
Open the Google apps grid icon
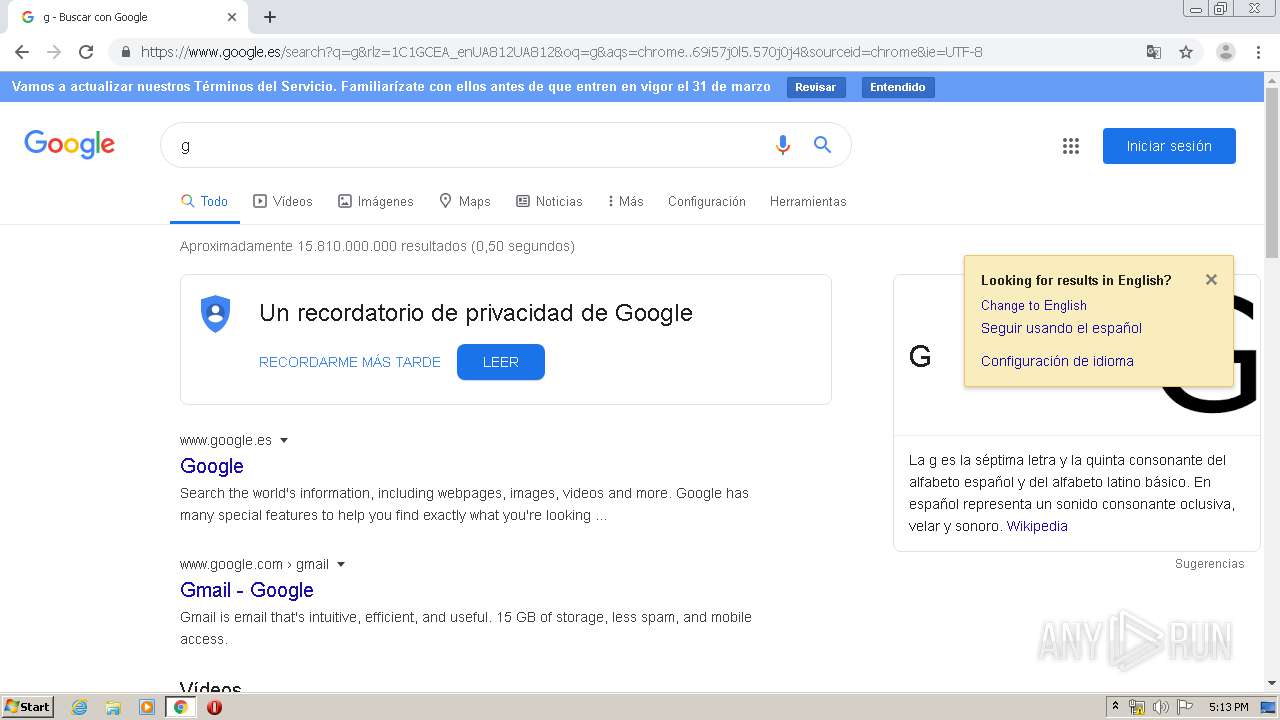pyautogui.click(x=1071, y=146)
